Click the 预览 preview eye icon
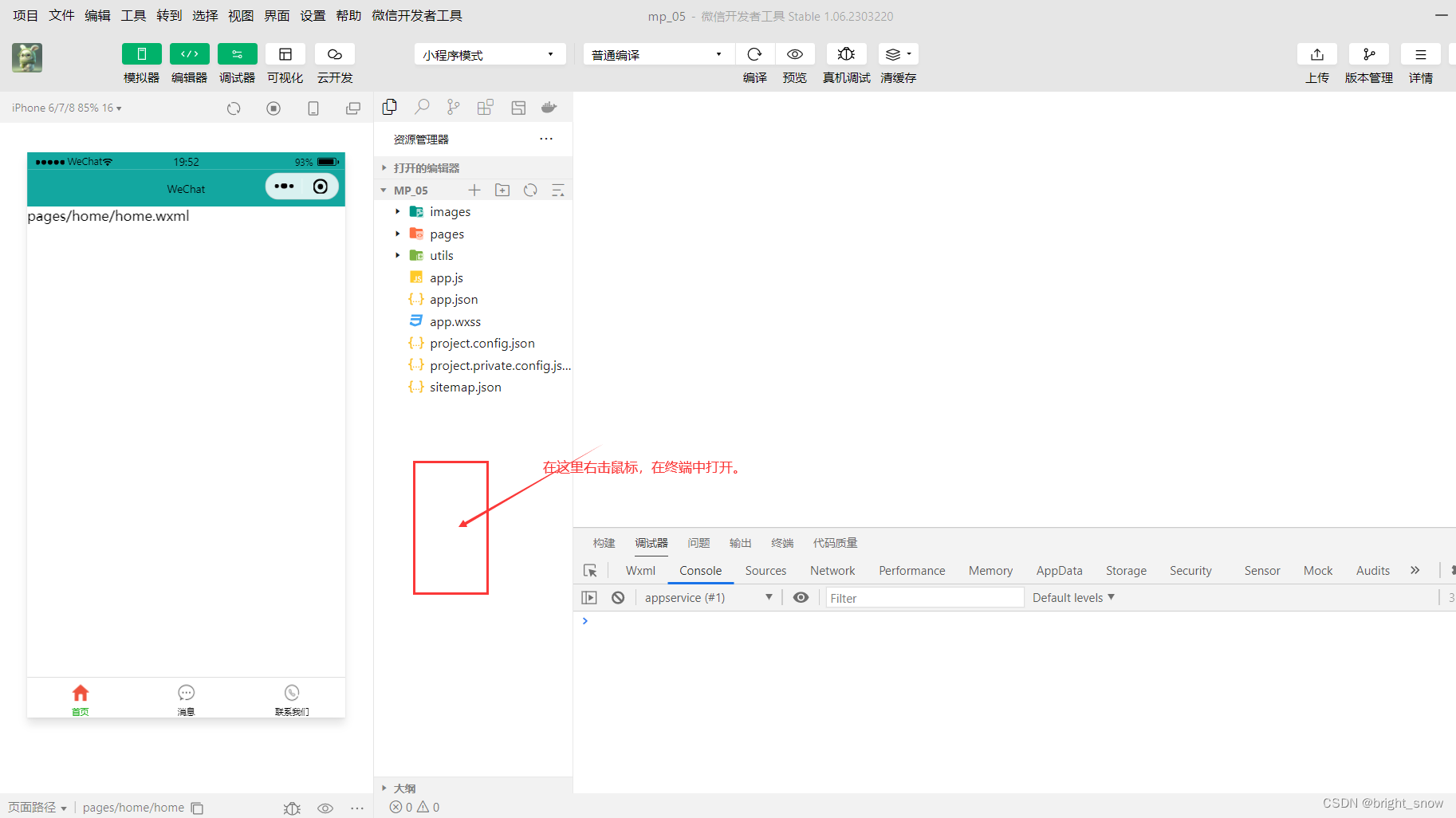This screenshot has height=818, width=1456. pos(794,53)
